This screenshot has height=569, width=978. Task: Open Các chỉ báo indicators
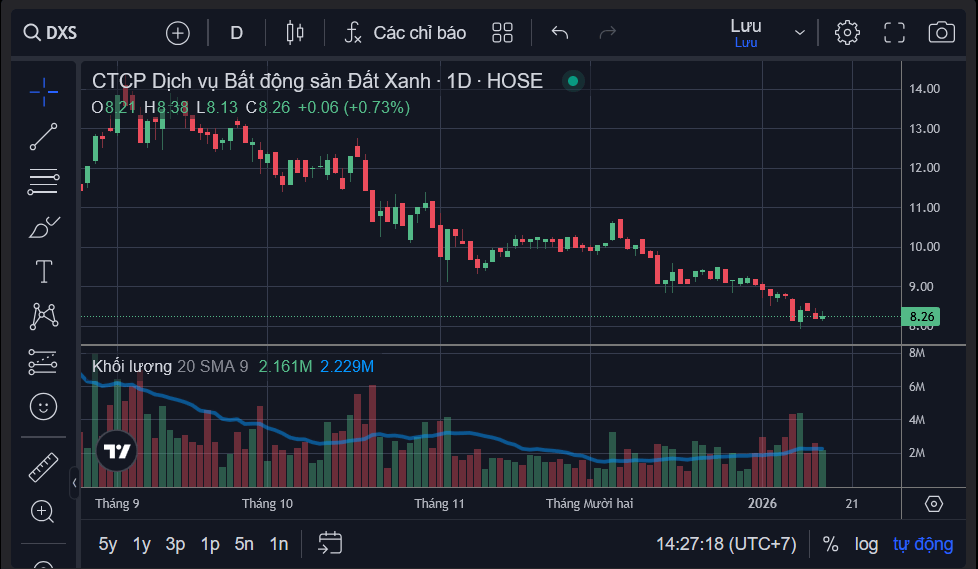pyautogui.click(x=405, y=32)
